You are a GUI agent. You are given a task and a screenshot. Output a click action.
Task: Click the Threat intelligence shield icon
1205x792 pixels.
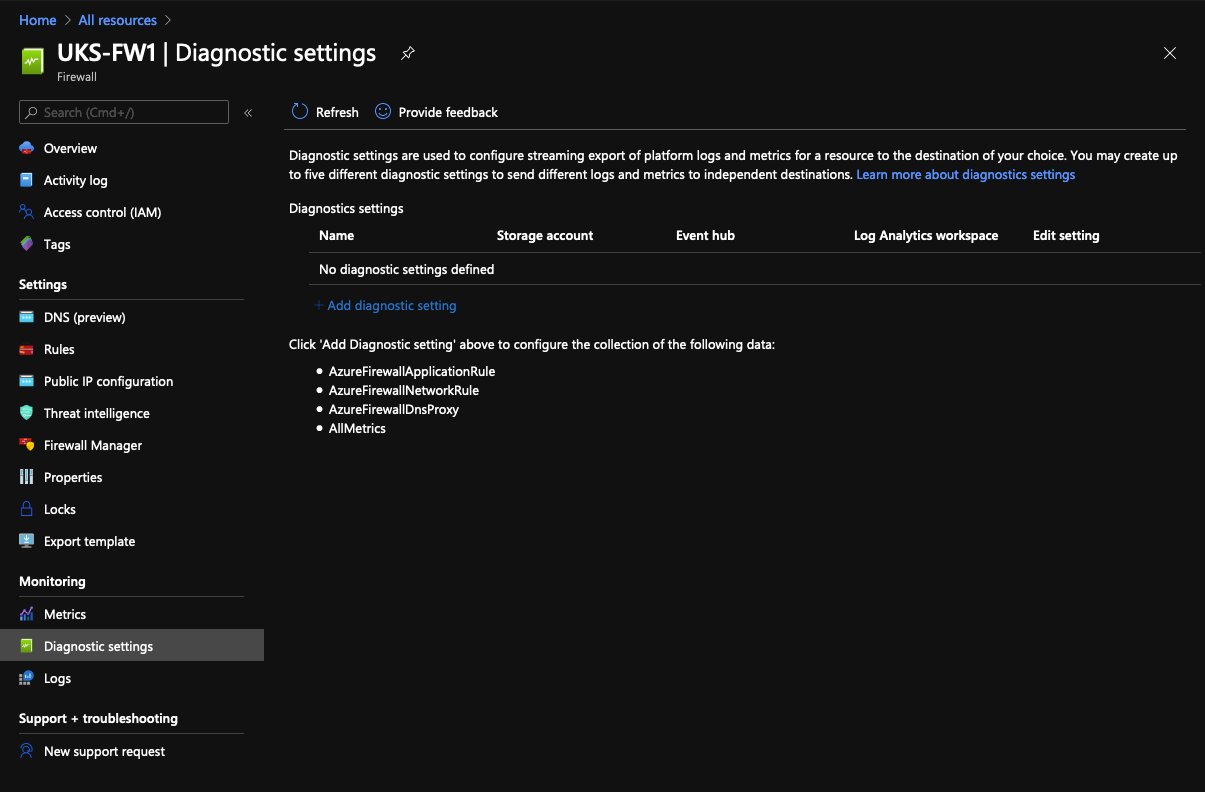coord(27,413)
